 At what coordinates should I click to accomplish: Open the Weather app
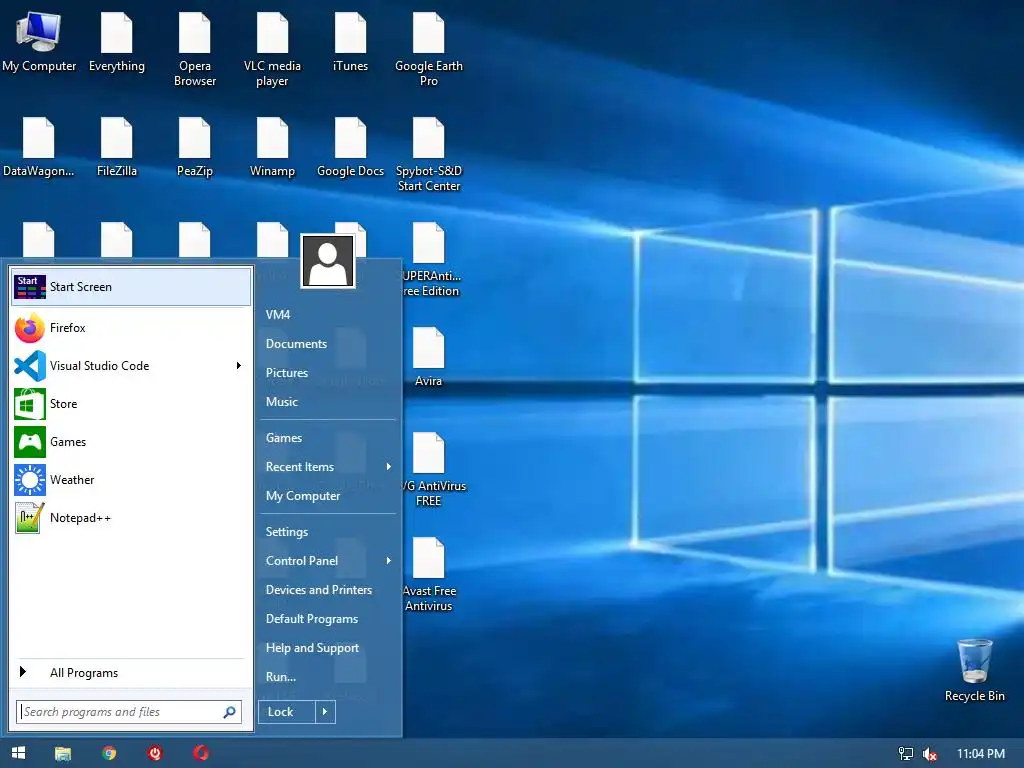coord(131,479)
